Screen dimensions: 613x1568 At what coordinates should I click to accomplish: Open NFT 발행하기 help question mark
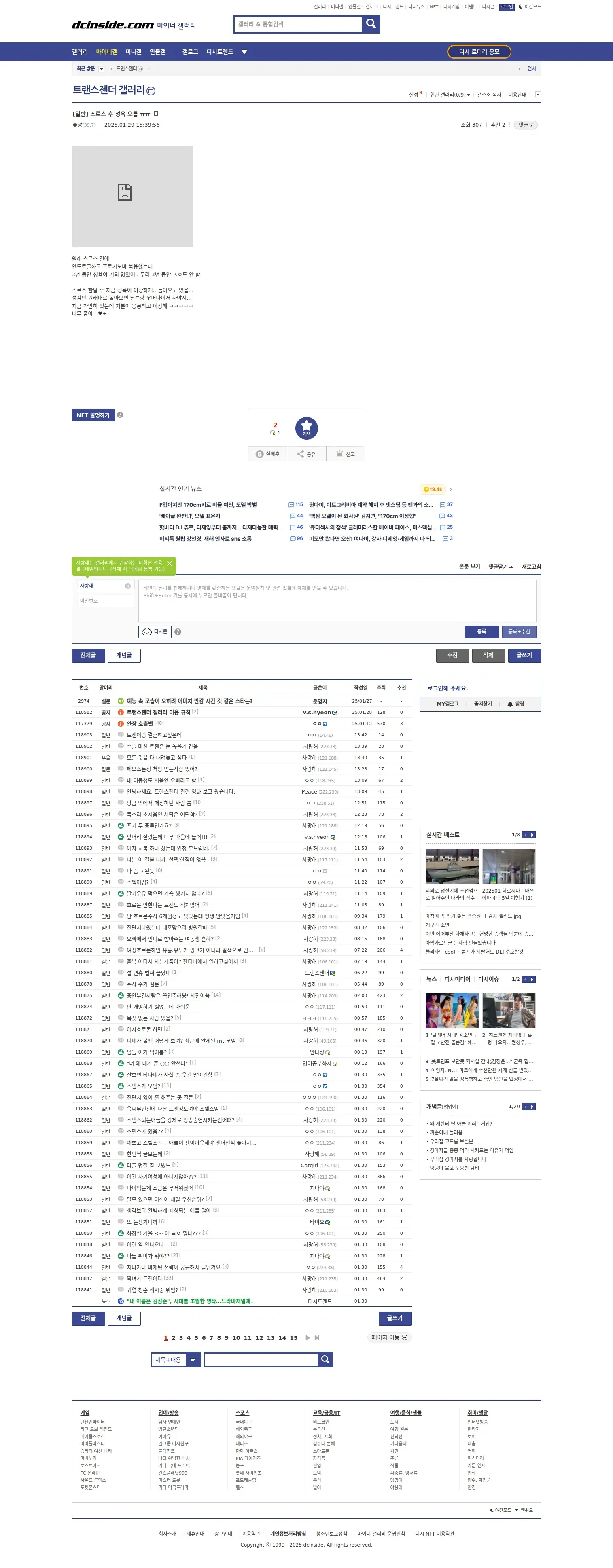(x=120, y=415)
